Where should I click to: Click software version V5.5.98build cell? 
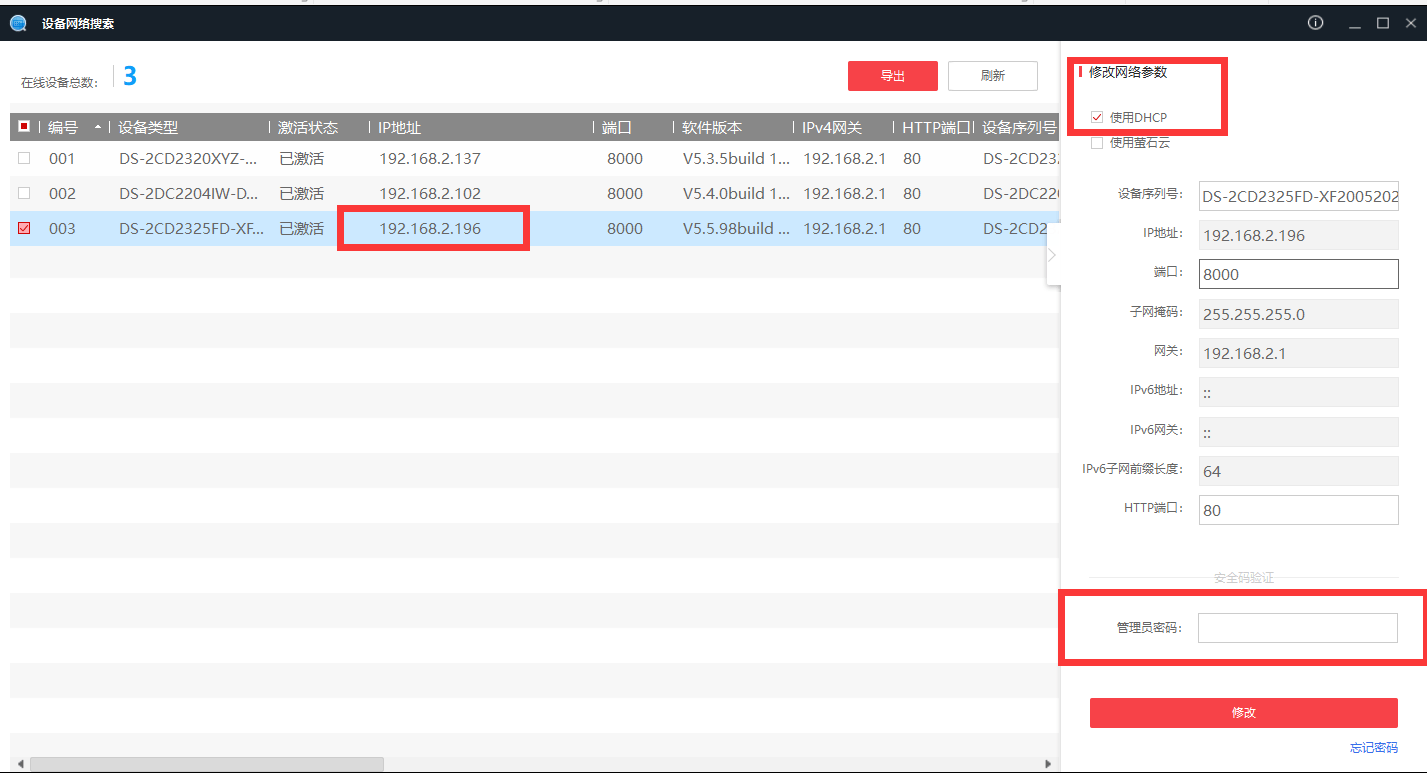(x=737, y=228)
